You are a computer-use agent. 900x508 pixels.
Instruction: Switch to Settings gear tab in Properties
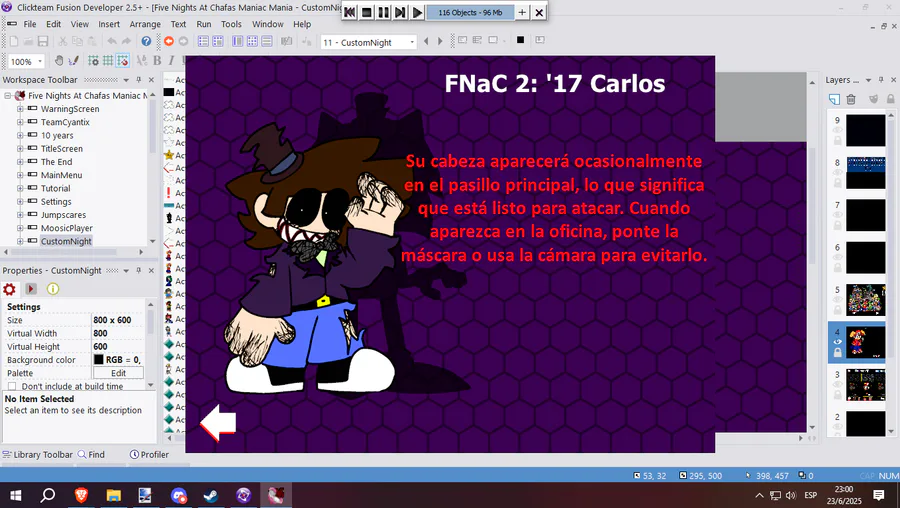pos(9,289)
